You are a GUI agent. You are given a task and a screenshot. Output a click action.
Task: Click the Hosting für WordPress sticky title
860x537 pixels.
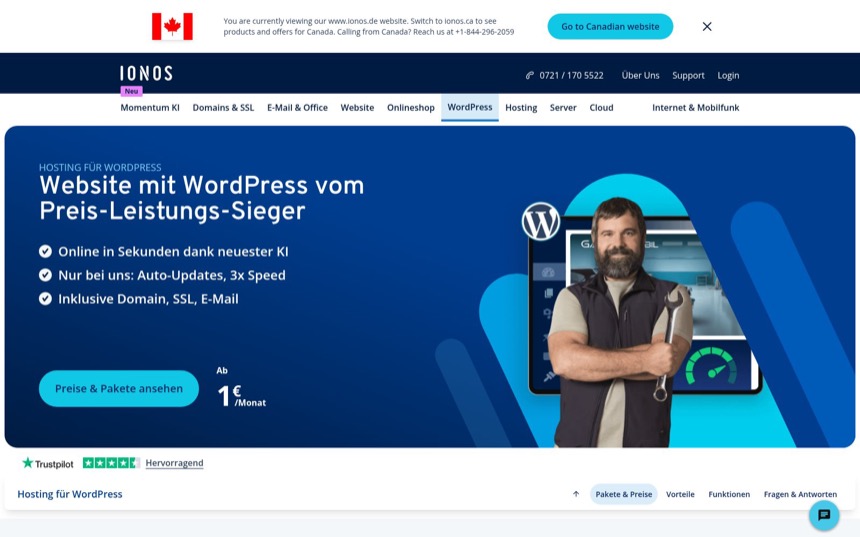70,494
